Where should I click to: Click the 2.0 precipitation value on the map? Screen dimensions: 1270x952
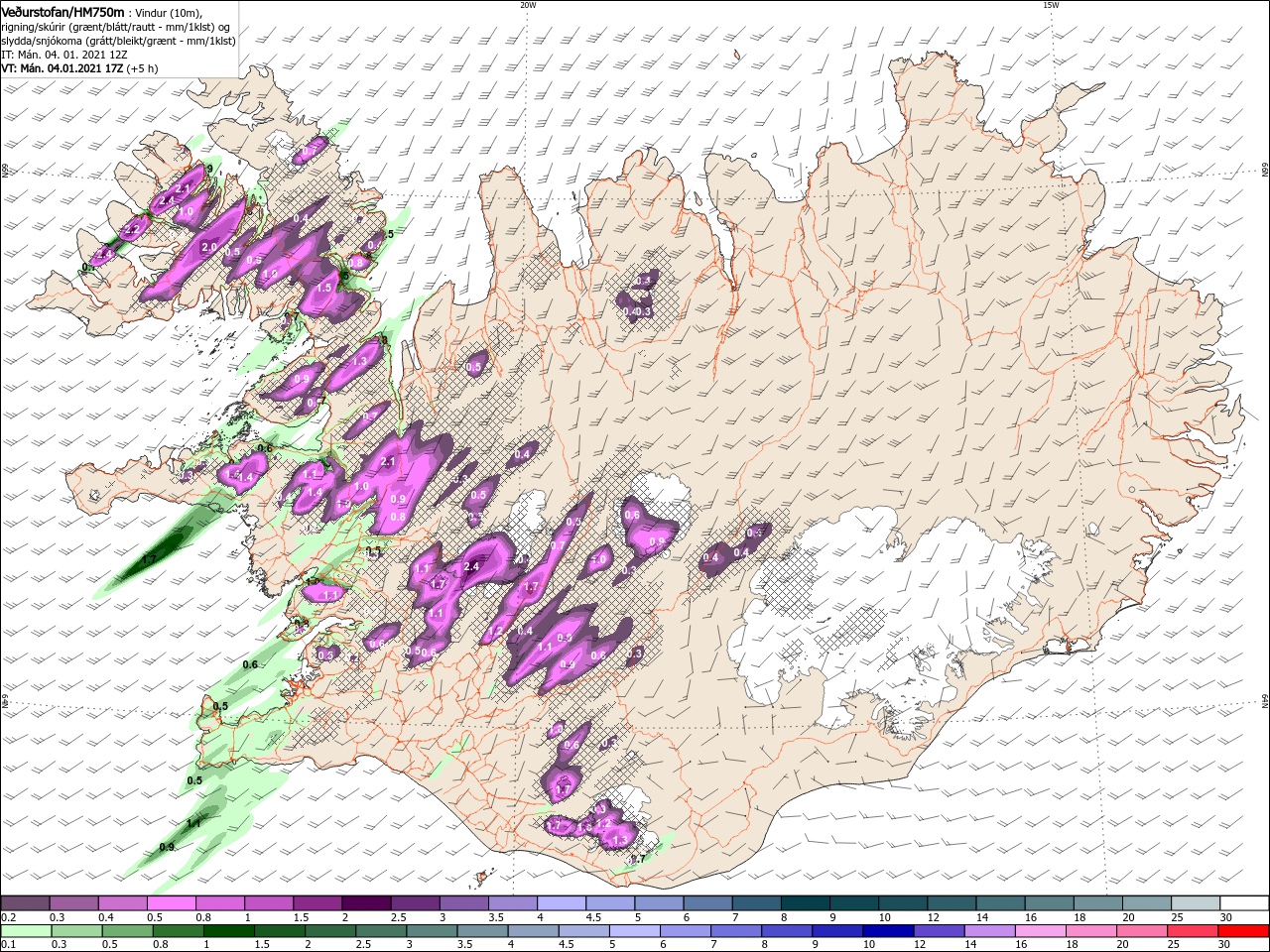point(209,247)
